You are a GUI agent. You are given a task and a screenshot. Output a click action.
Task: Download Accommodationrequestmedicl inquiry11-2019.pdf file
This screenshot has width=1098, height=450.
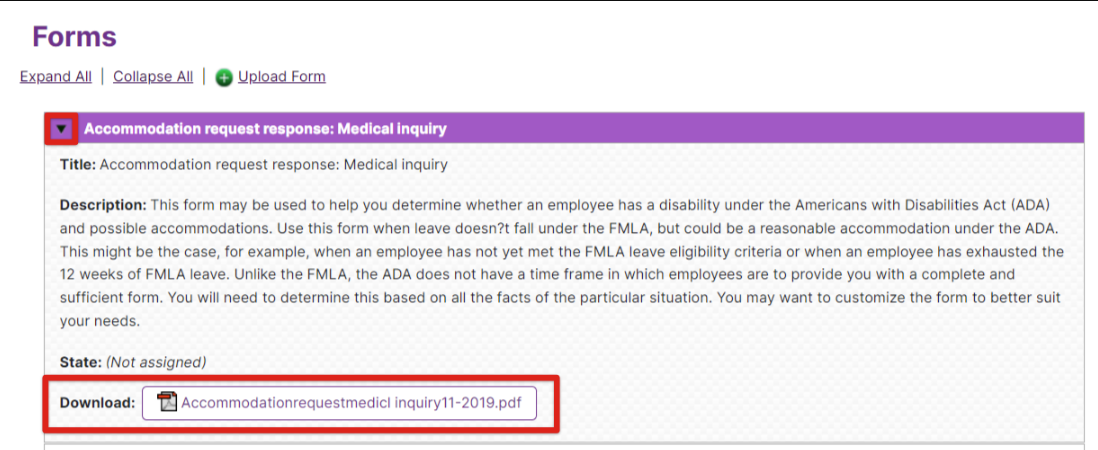[x=349, y=402]
